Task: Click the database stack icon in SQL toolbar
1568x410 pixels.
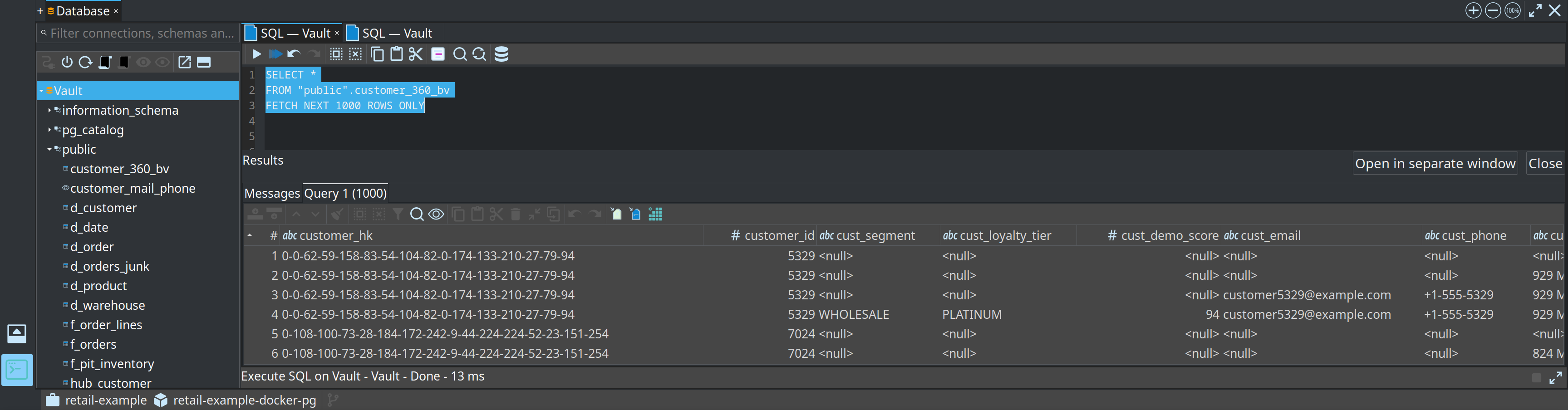Action: pos(501,54)
